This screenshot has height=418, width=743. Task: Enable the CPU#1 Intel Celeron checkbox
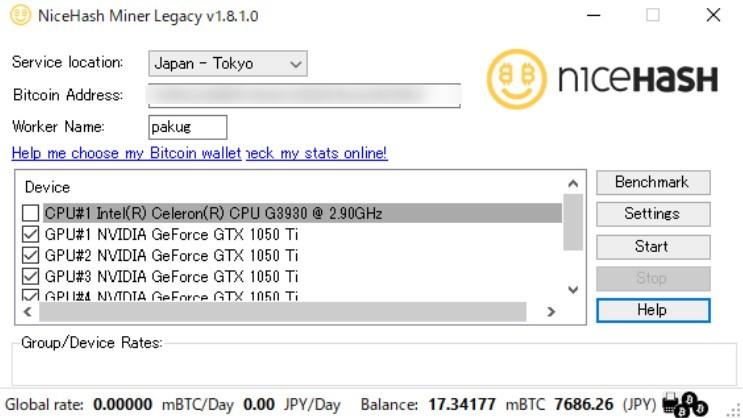(30, 213)
